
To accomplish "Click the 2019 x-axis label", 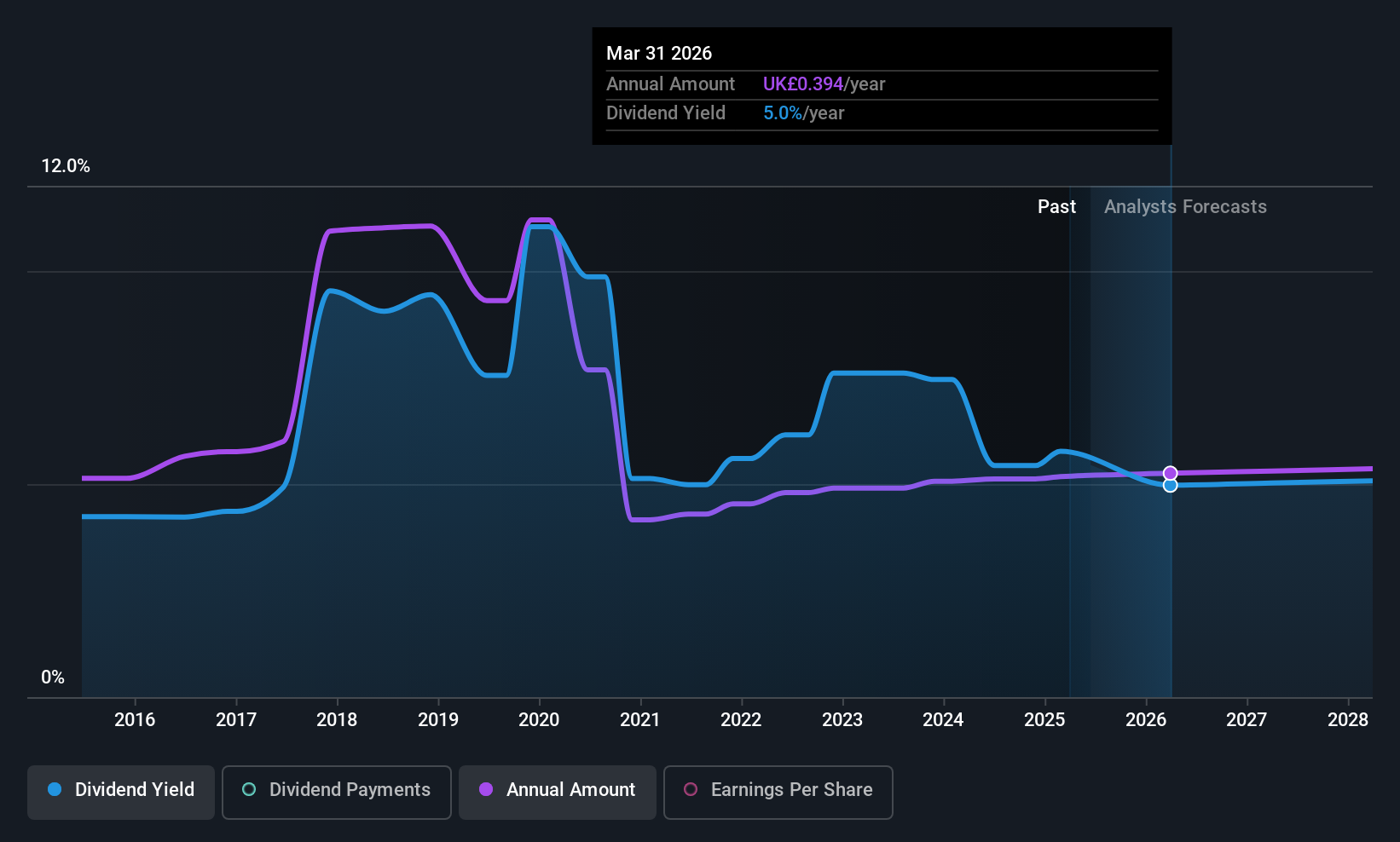I will [x=438, y=720].
